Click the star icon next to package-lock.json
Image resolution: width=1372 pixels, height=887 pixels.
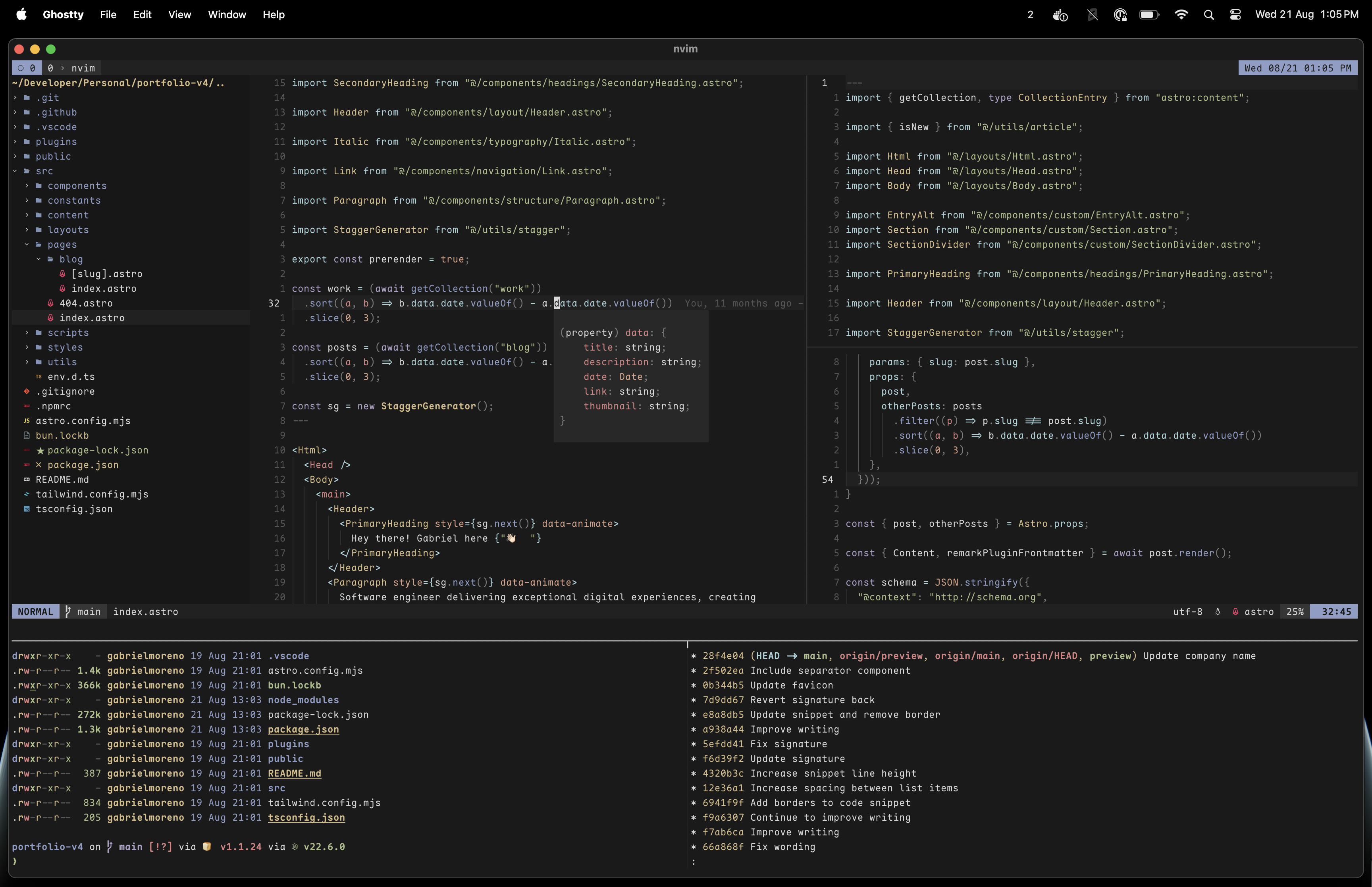coord(40,450)
